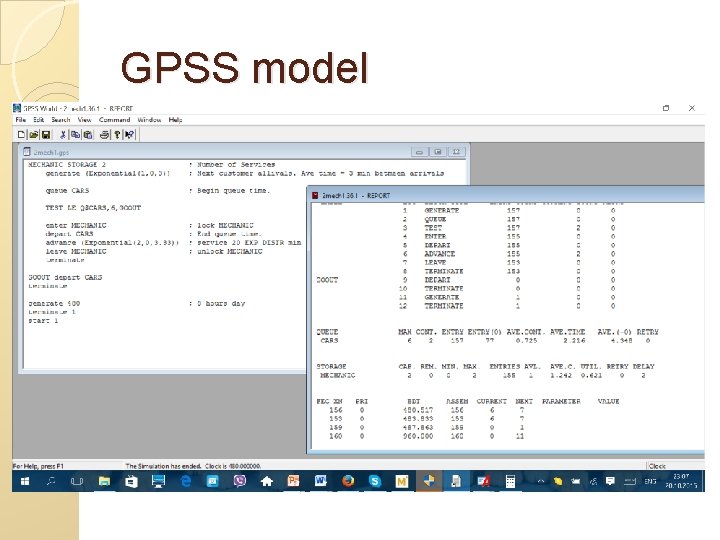Open Word from the taskbar
Screen dimensions: 720x540
pyautogui.click(x=321, y=481)
